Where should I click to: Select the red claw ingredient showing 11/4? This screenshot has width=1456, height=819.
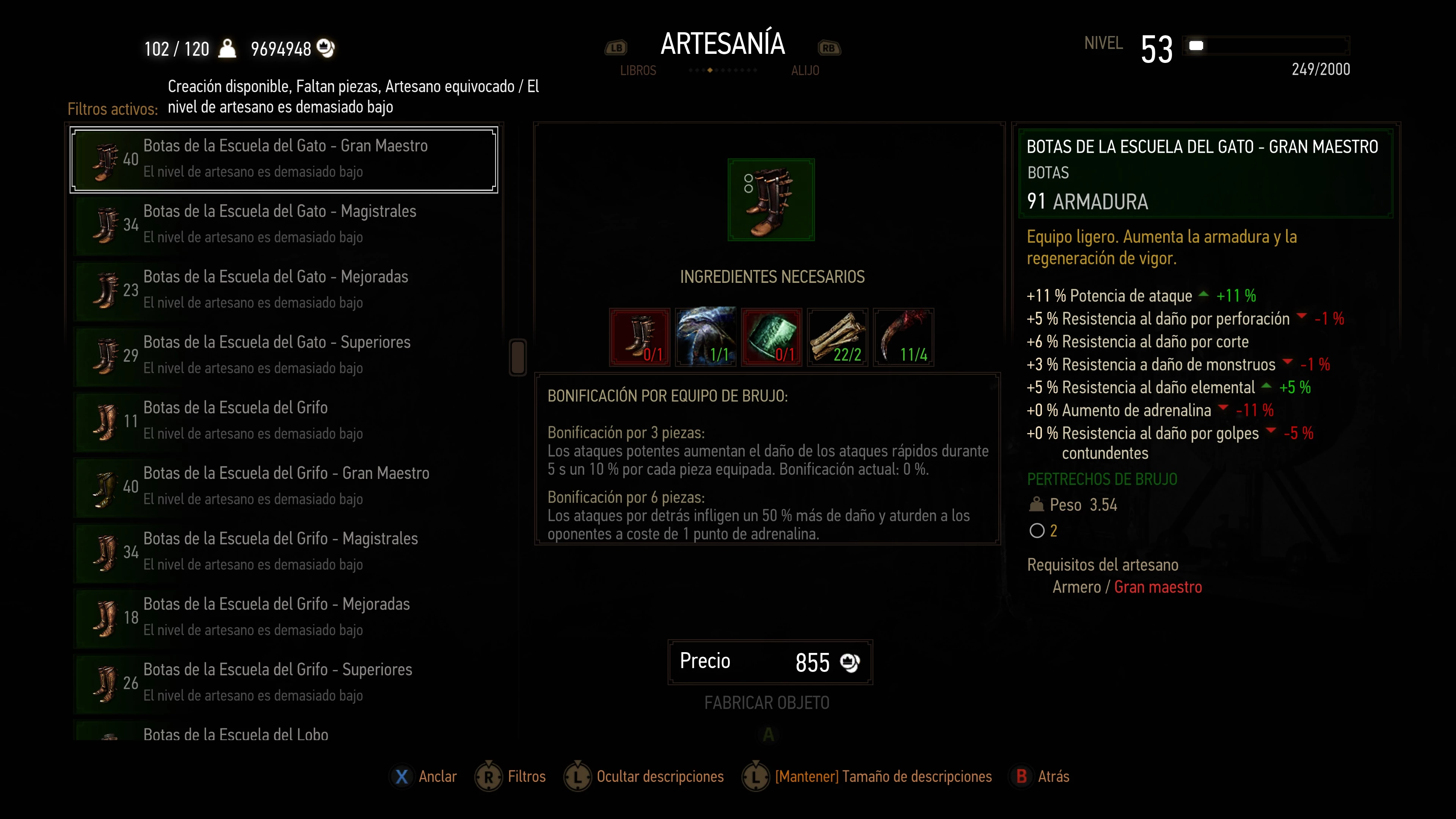click(903, 337)
